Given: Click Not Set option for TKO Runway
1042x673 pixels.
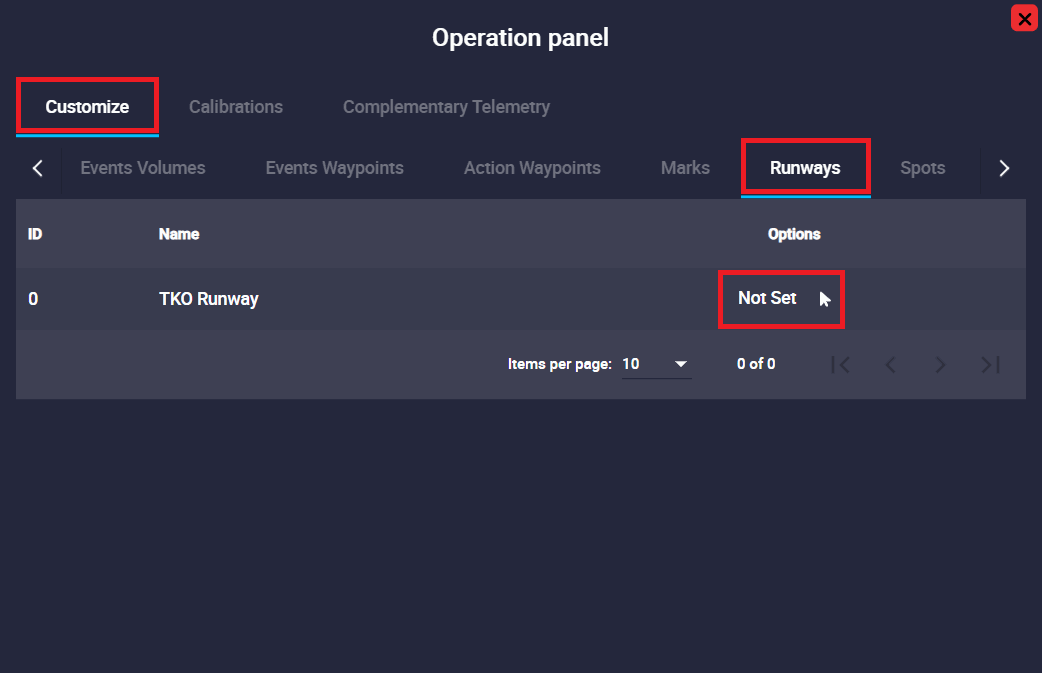Looking at the screenshot, I should [x=768, y=298].
